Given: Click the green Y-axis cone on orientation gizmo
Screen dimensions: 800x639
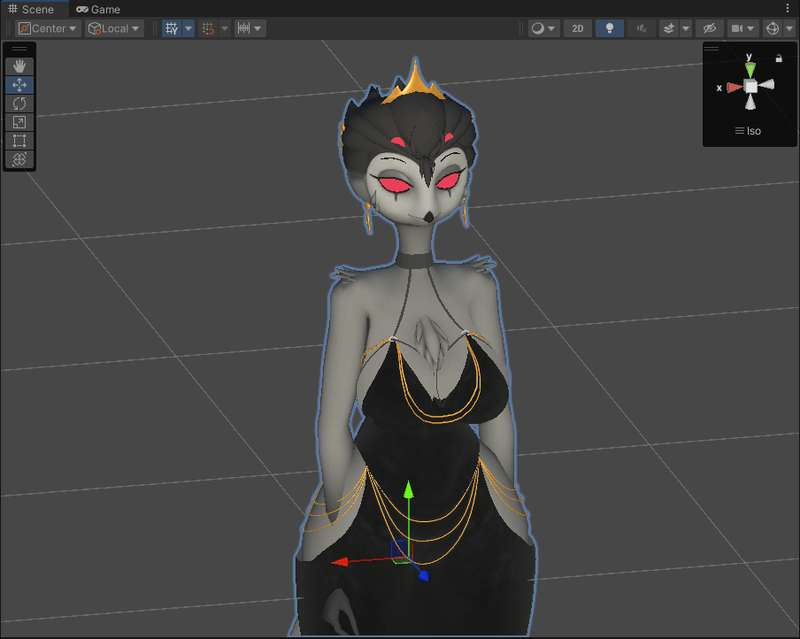Looking at the screenshot, I should pos(750,69).
